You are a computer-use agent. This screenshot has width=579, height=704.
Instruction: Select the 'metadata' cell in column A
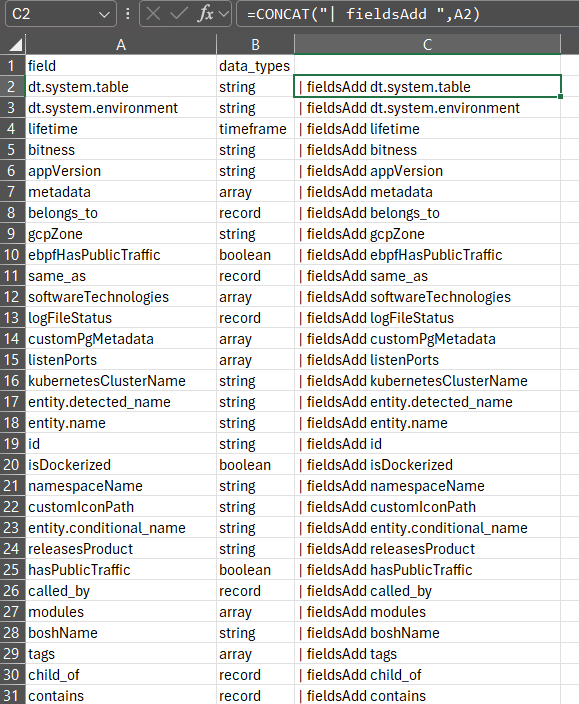121,192
